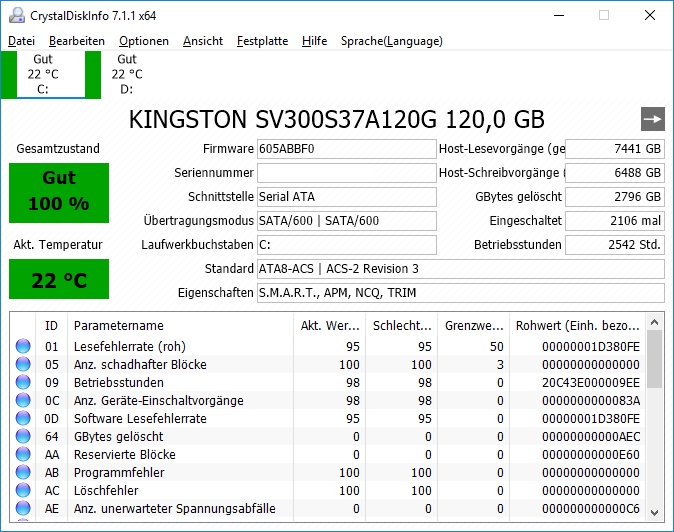Screen dimensions: 674x532
Task: Select Anz. Geräte-Einschaltvorgänge row text
Action: [159, 401]
